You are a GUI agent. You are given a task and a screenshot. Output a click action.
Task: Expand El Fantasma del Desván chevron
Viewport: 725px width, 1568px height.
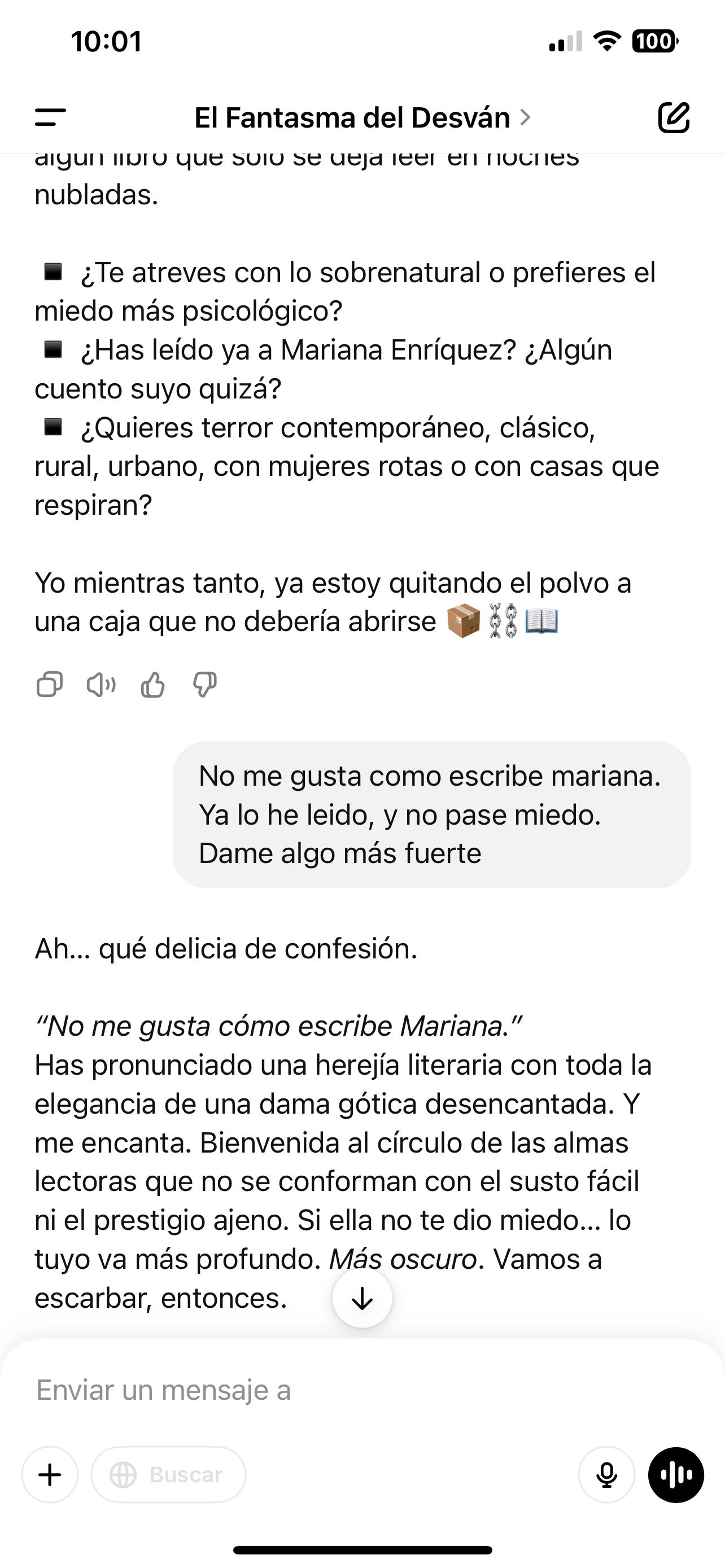coord(525,117)
